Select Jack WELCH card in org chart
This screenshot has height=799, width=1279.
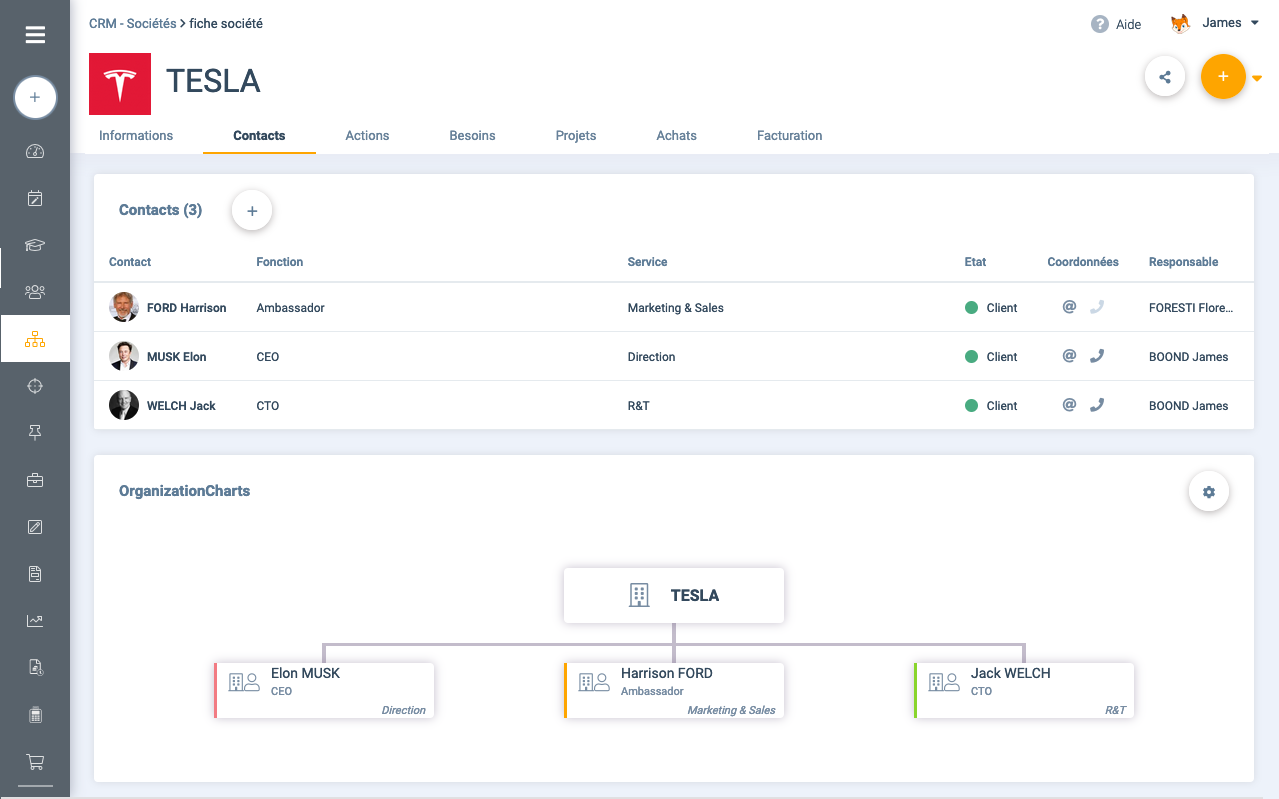click(x=1024, y=690)
